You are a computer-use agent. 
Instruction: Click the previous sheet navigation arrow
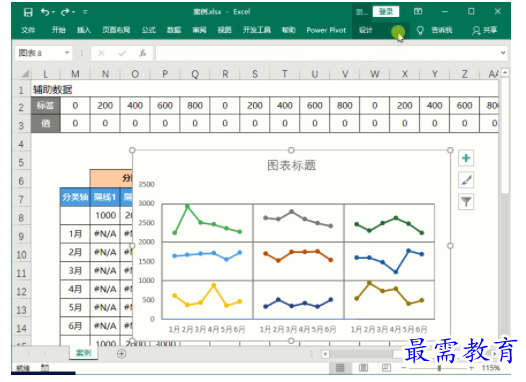pos(28,353)
